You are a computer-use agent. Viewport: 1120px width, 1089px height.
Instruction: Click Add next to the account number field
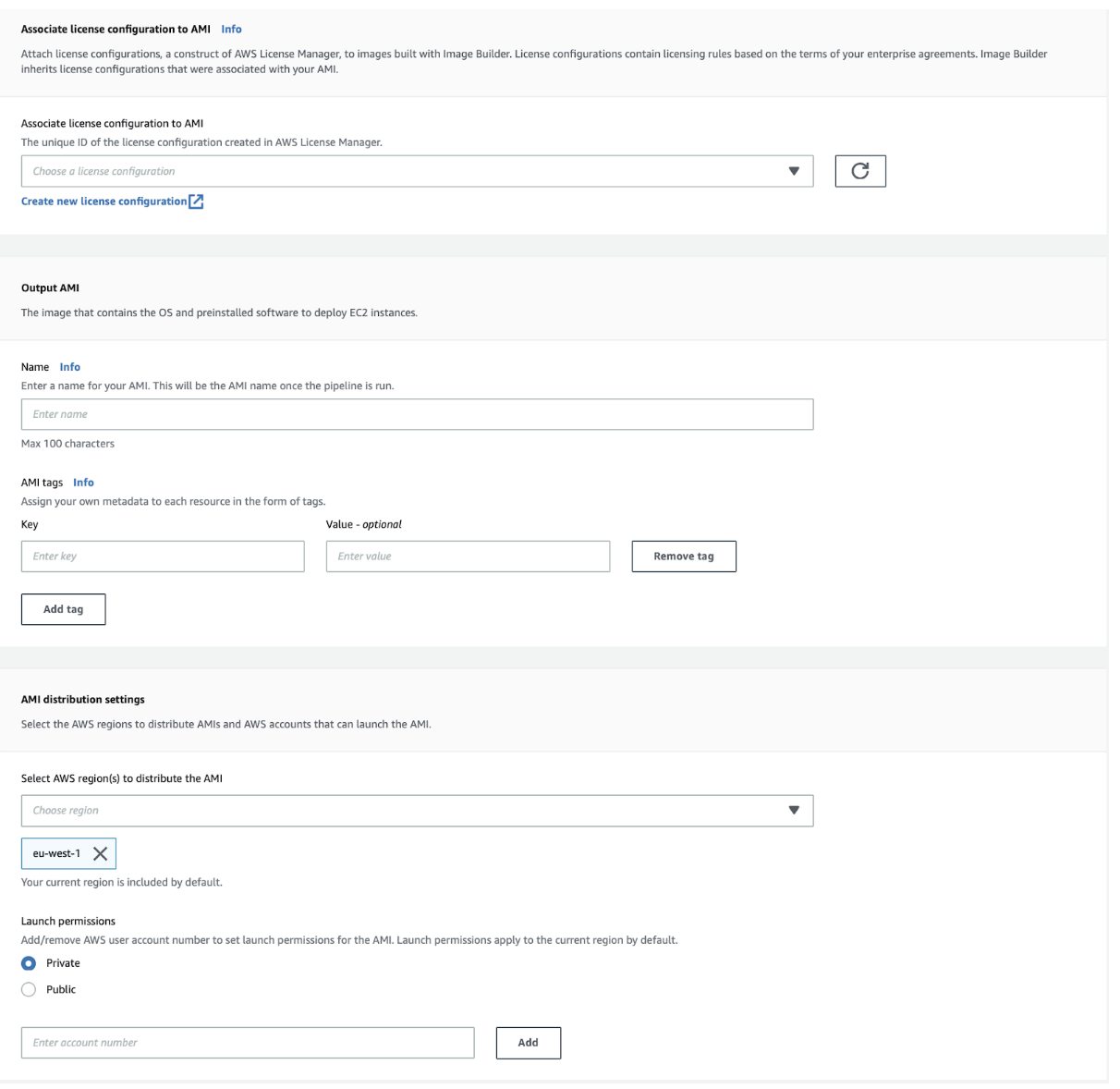528,1043
